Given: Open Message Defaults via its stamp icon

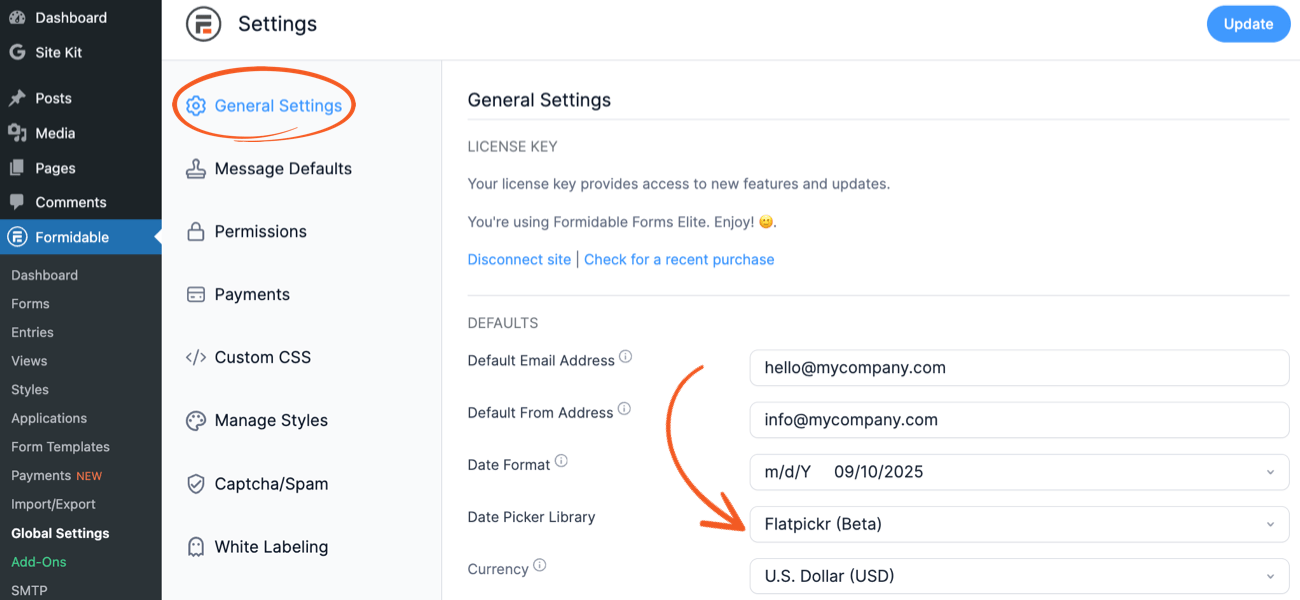Looking at the screenshot, I should pyautogui.click(x=195, y=168).
